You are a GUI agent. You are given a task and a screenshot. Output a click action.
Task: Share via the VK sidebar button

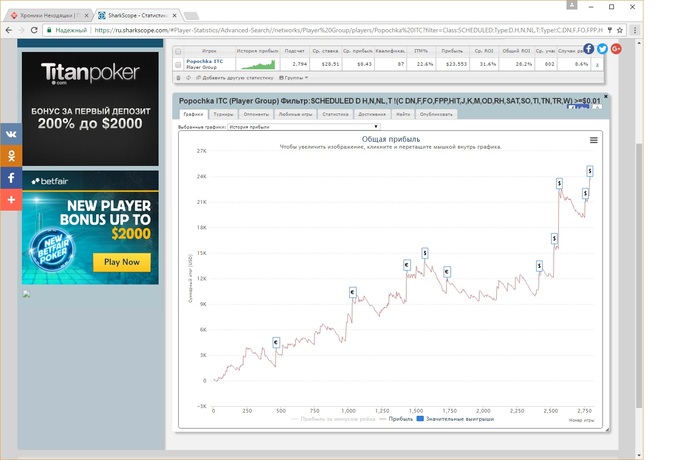11,134
